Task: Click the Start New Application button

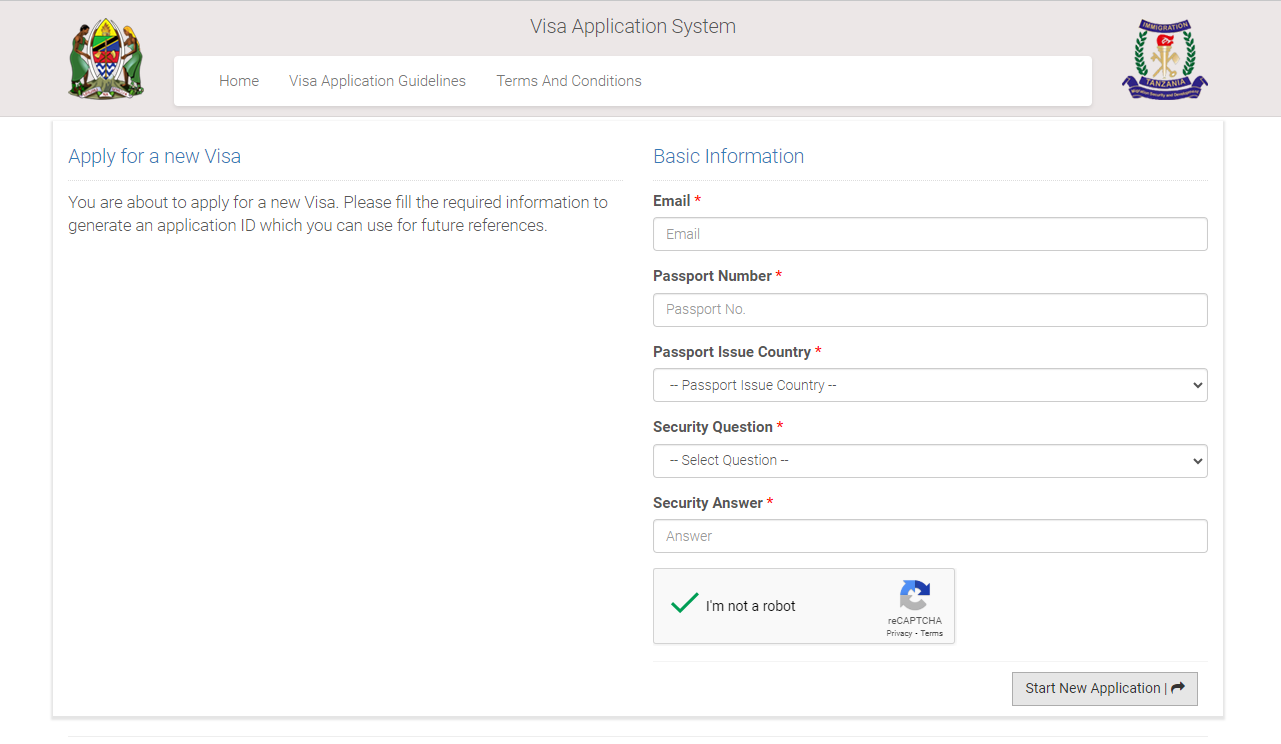Action: point(1105,688)
